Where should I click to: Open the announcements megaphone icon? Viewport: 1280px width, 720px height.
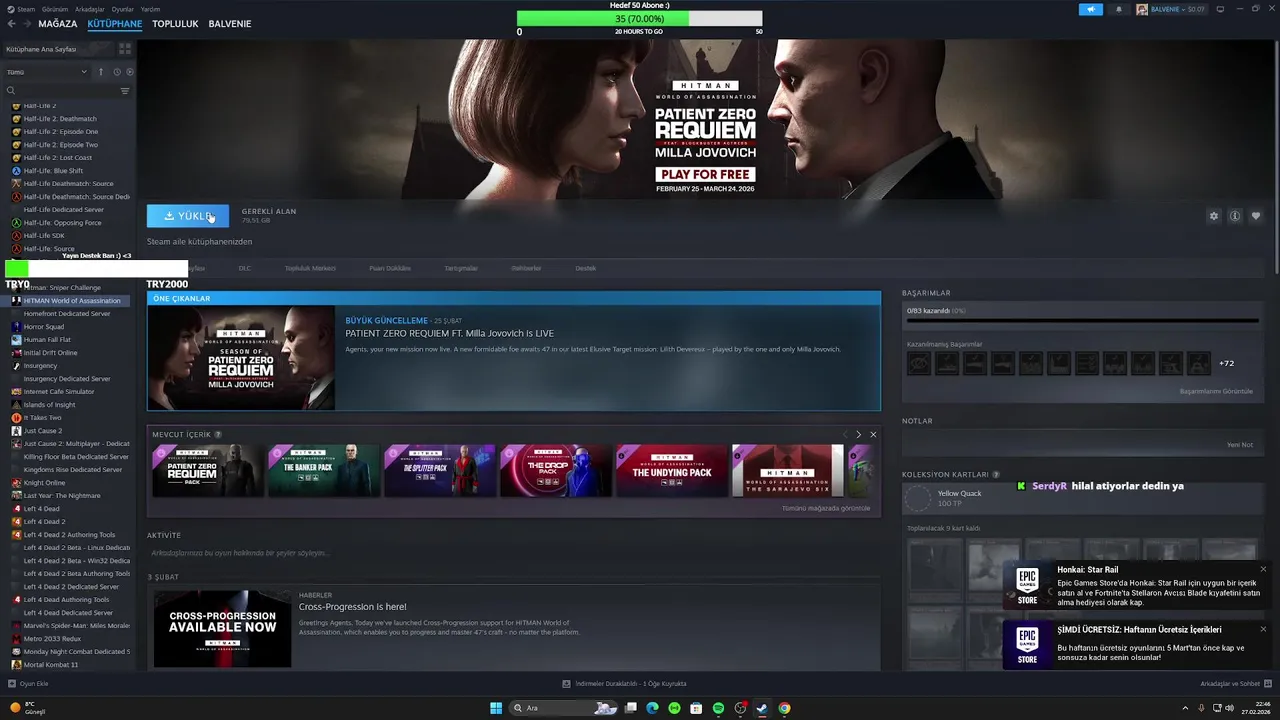point(1090,9)
